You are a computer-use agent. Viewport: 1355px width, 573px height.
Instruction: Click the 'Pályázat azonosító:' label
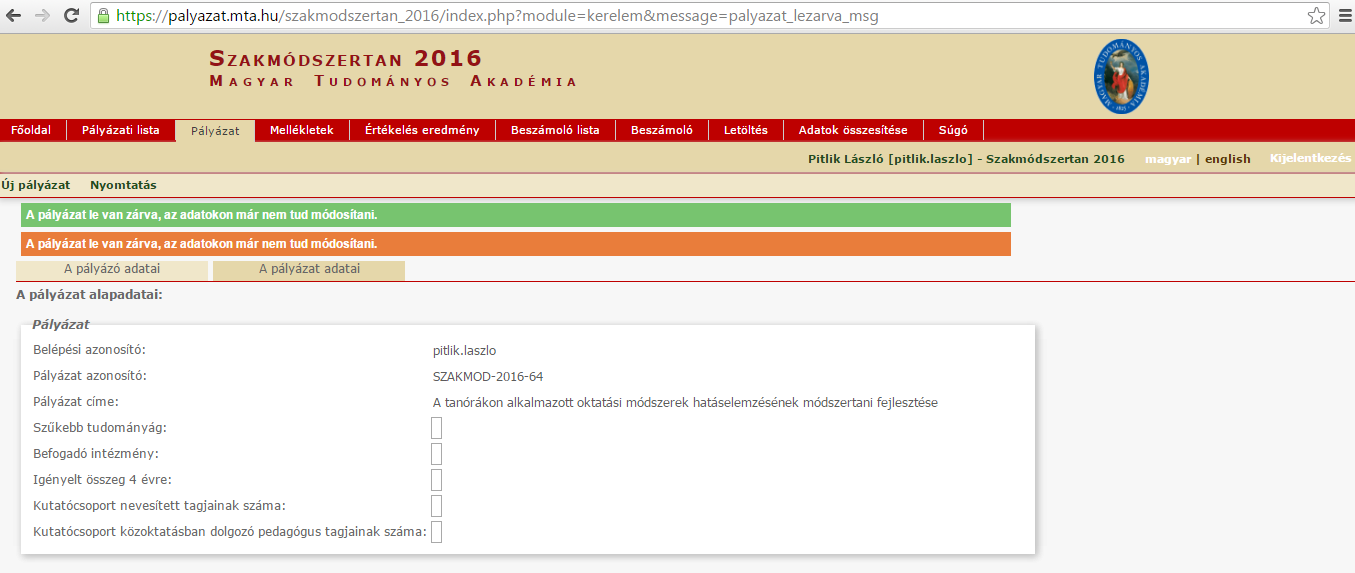tap(90, 376)
